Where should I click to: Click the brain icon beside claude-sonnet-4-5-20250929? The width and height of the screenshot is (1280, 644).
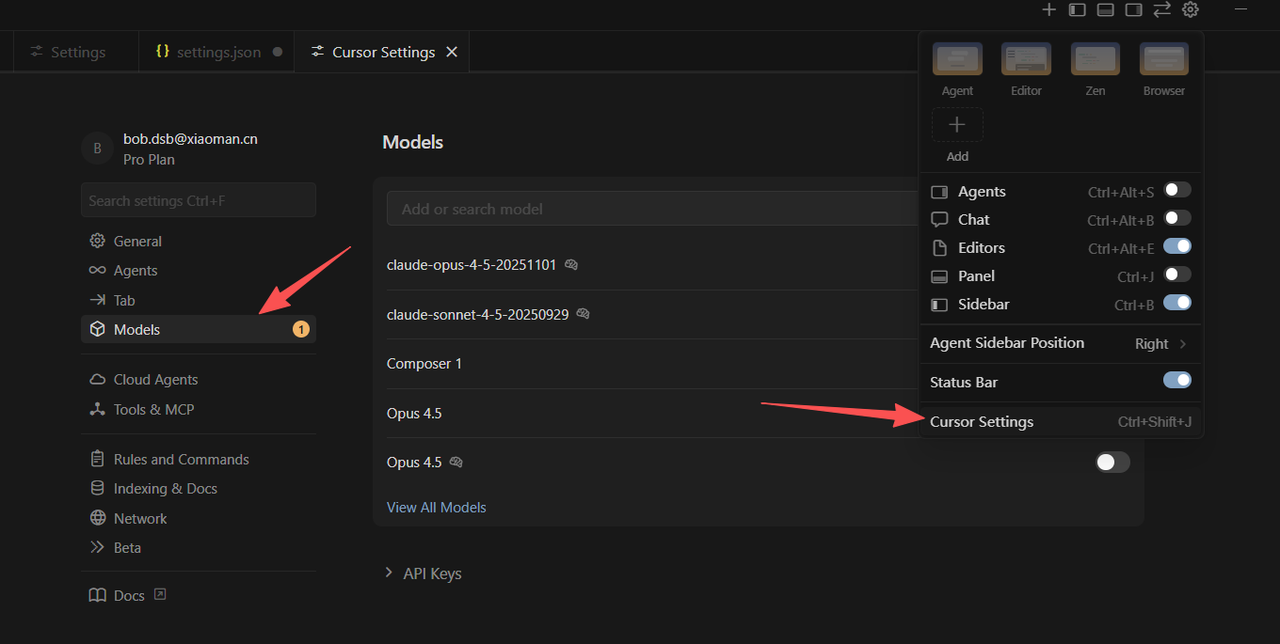click(583, 314)
